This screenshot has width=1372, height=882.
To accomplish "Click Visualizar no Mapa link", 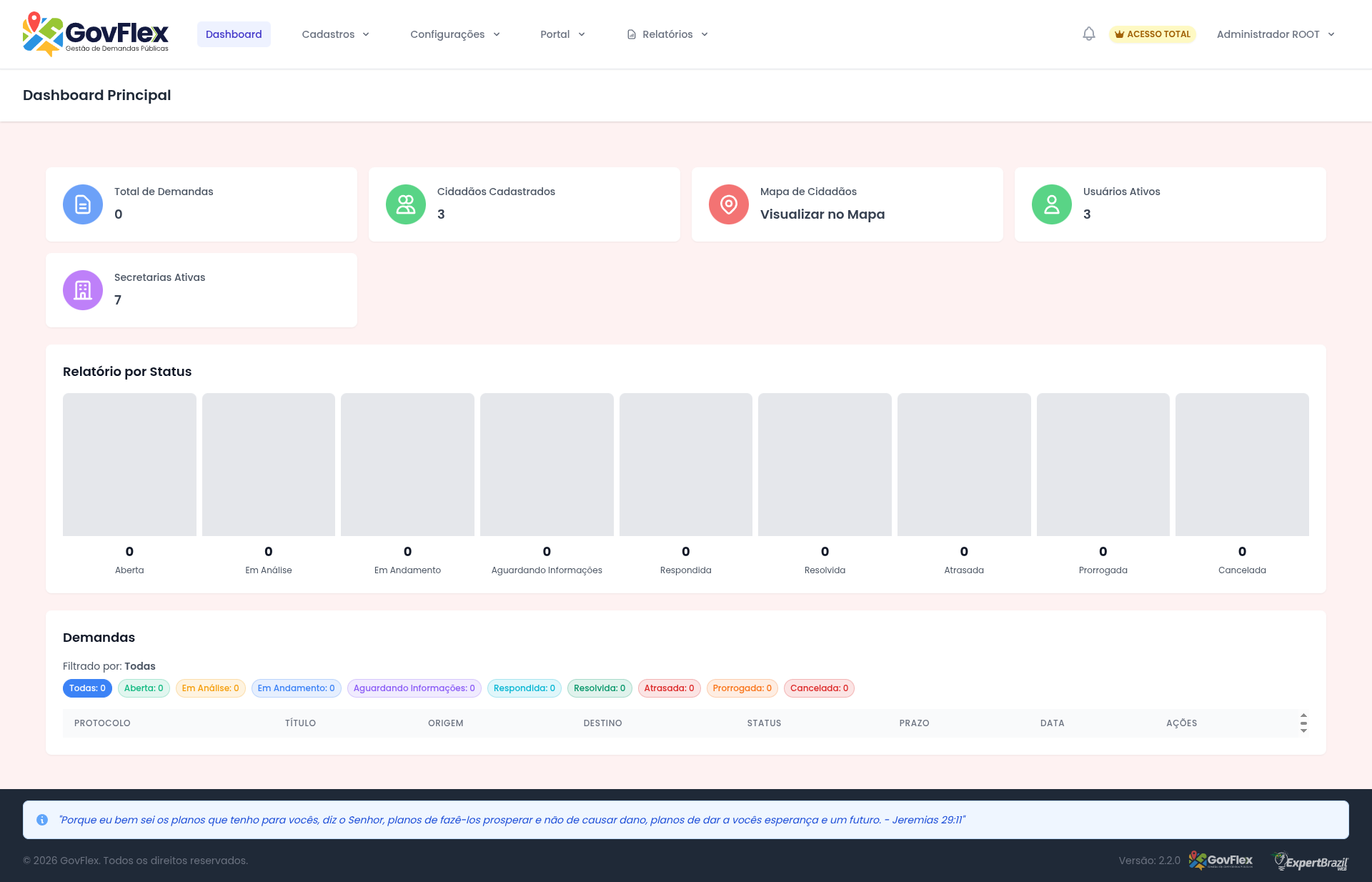I will (822, 214).
